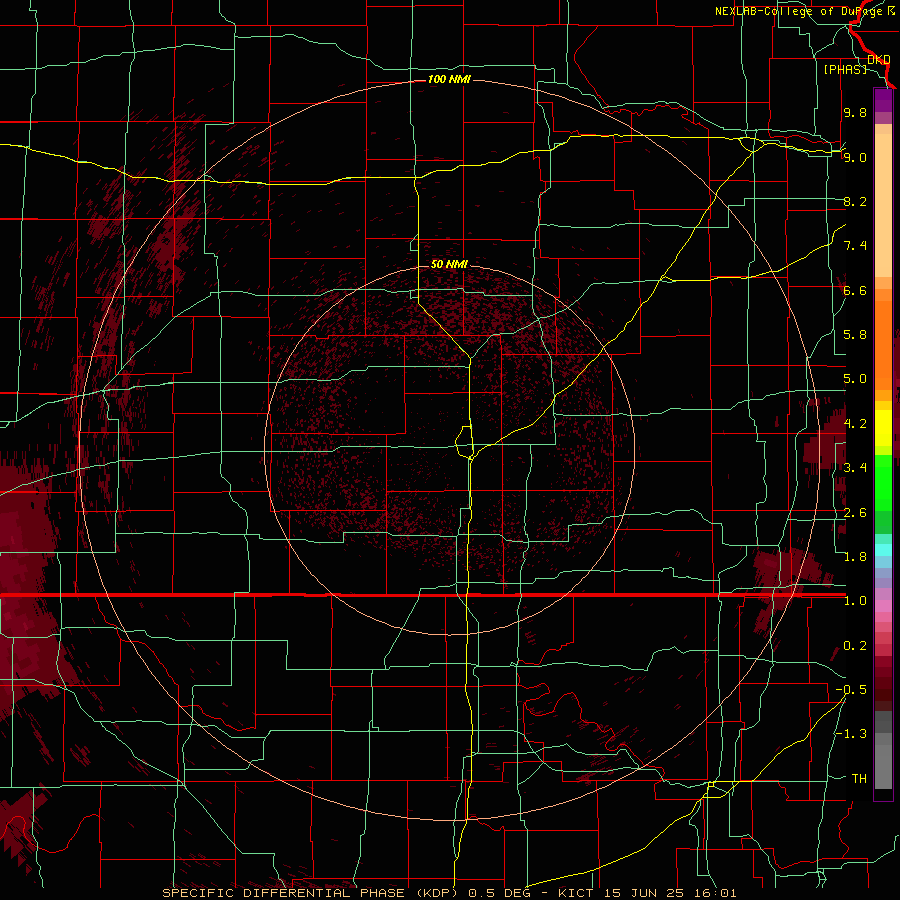This screenshot has width=900, height=900.
Task: Click the 0.2 scale value
Action: [855, 646]
